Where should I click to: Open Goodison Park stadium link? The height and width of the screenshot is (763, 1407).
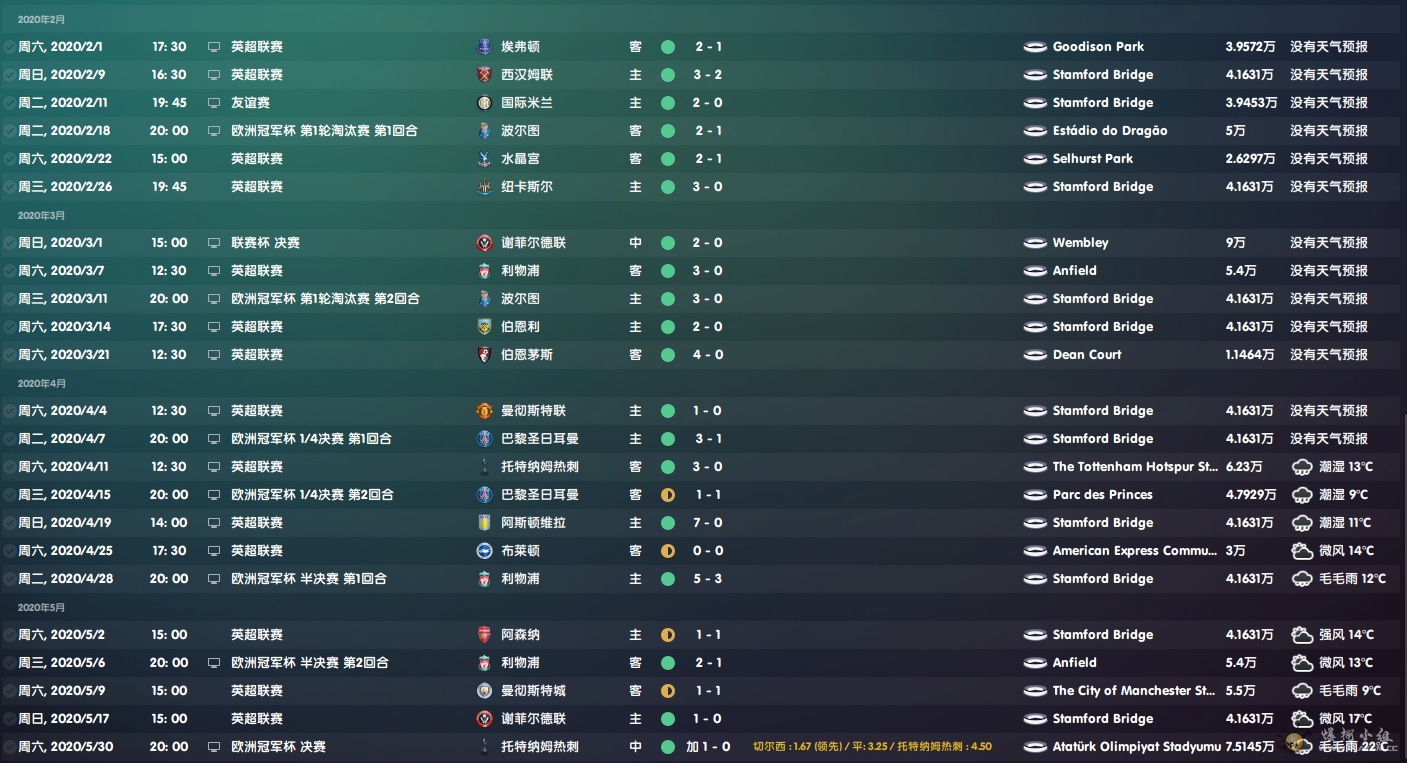1098,46
